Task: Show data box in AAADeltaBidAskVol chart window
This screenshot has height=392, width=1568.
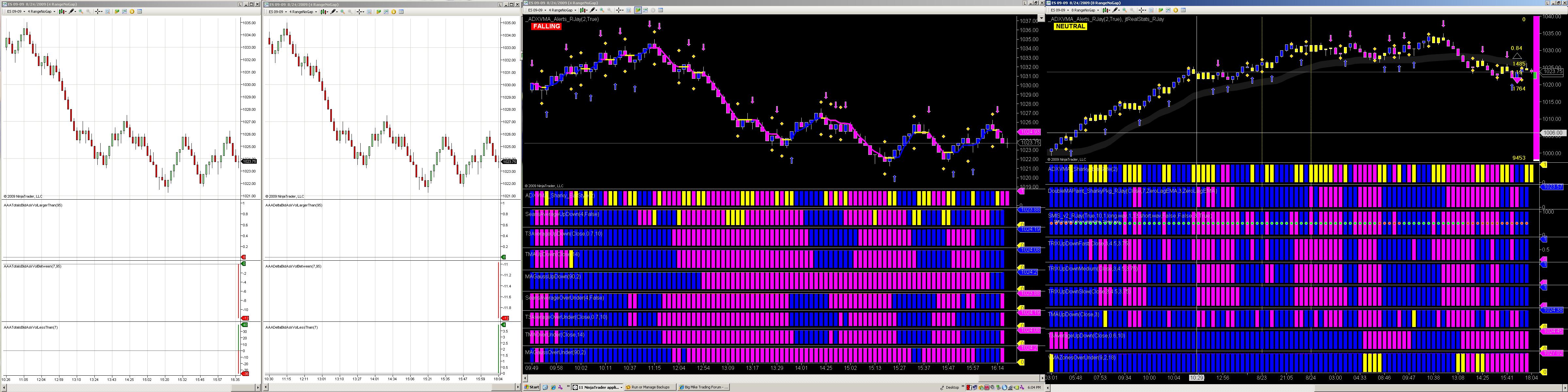Action: click(x=369, y=11)
